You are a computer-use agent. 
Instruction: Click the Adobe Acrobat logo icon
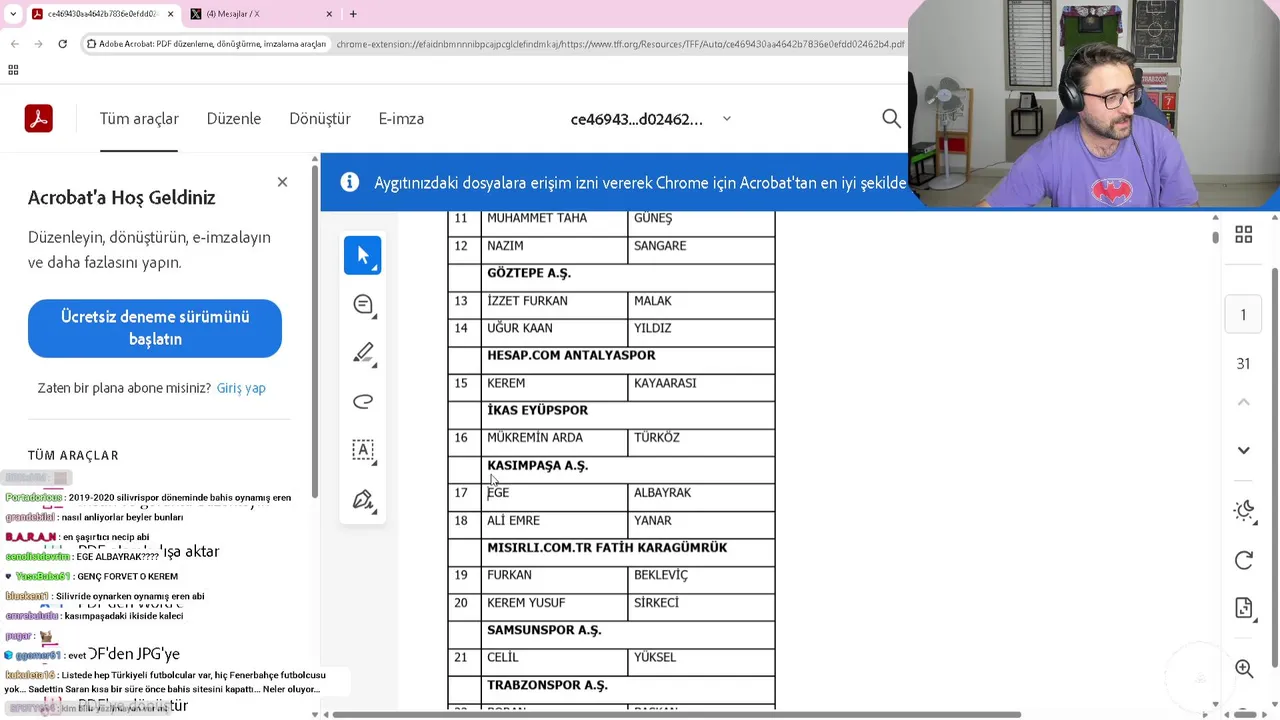38,119
